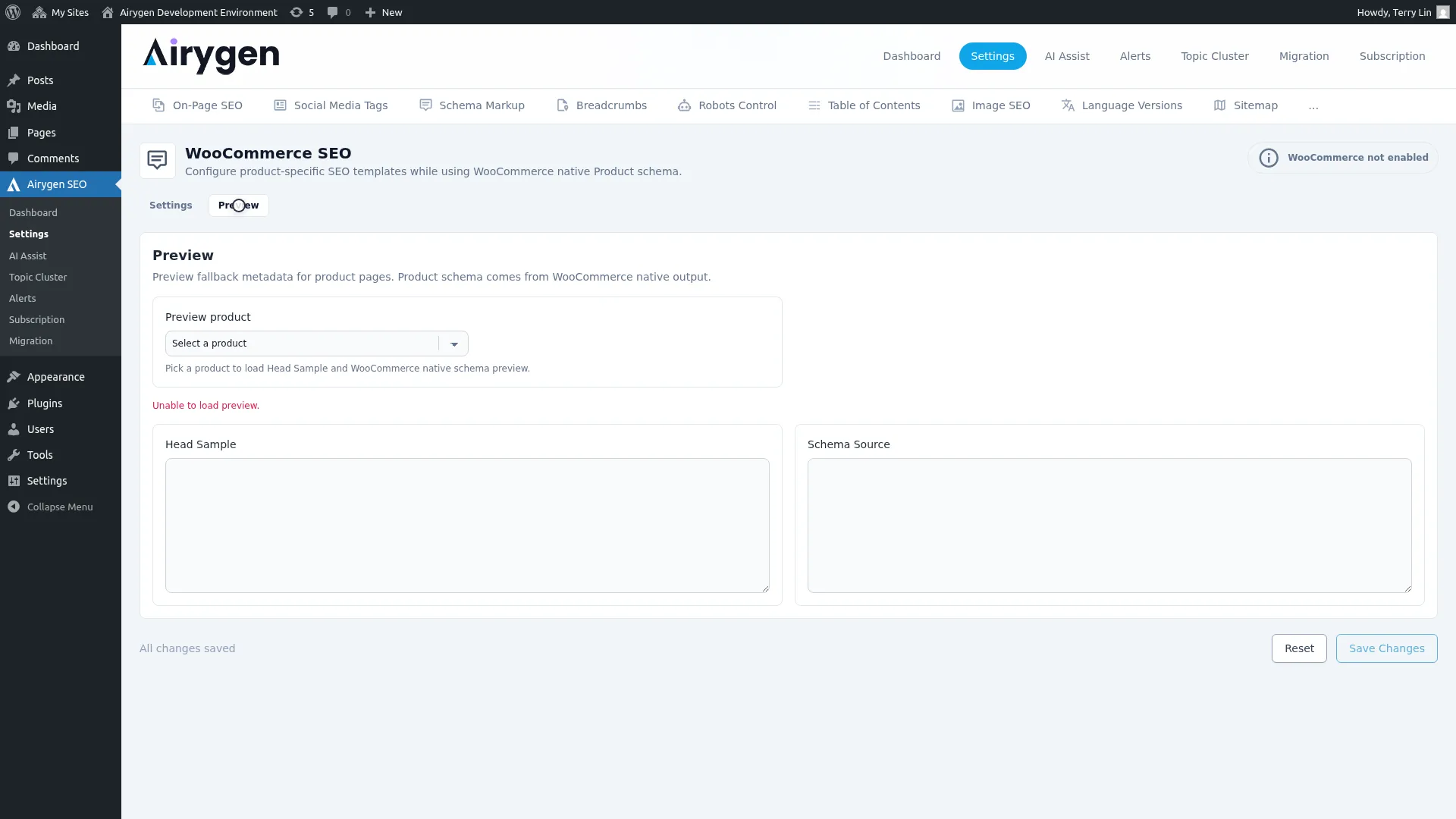Click the Dashboard gauge icon in sidebar
The image size is (1456, 819).
coord(14,46)
